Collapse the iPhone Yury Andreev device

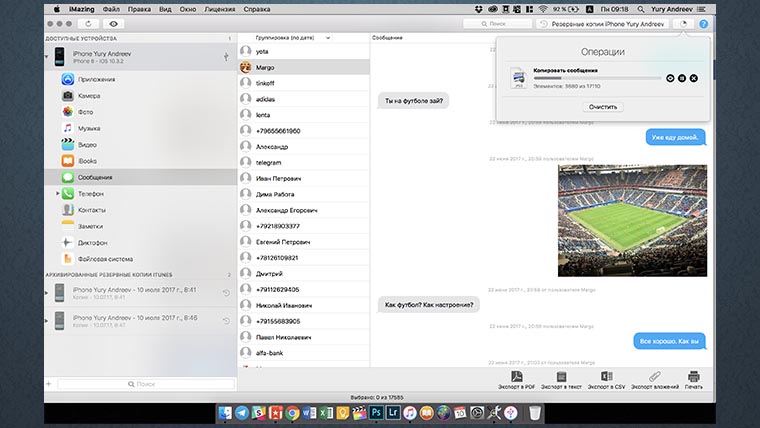click(x=47, y=57)
